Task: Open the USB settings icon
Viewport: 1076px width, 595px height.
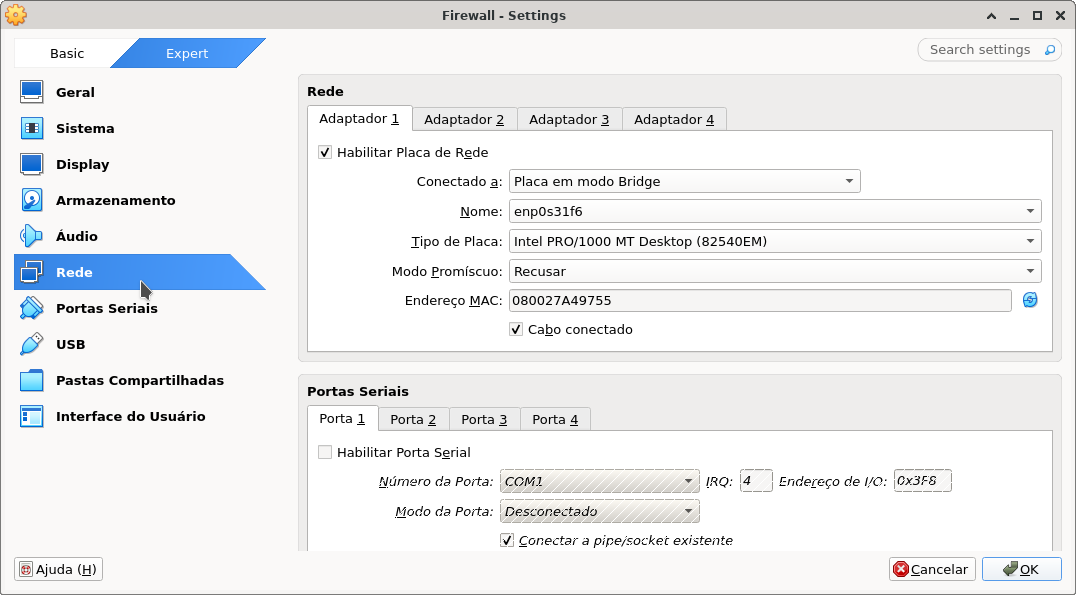Action: [32, 344]
